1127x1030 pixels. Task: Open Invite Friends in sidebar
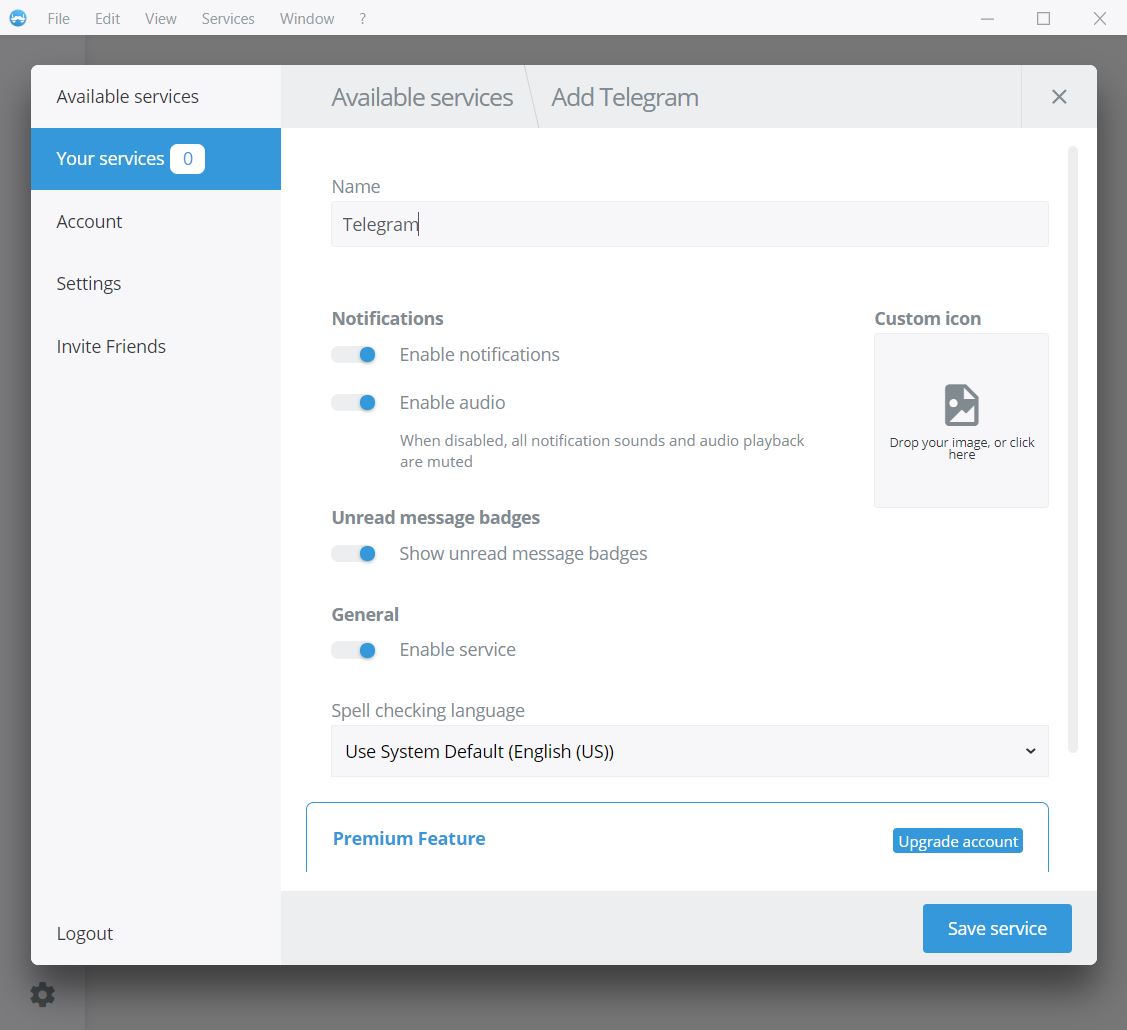click(156, 346)
